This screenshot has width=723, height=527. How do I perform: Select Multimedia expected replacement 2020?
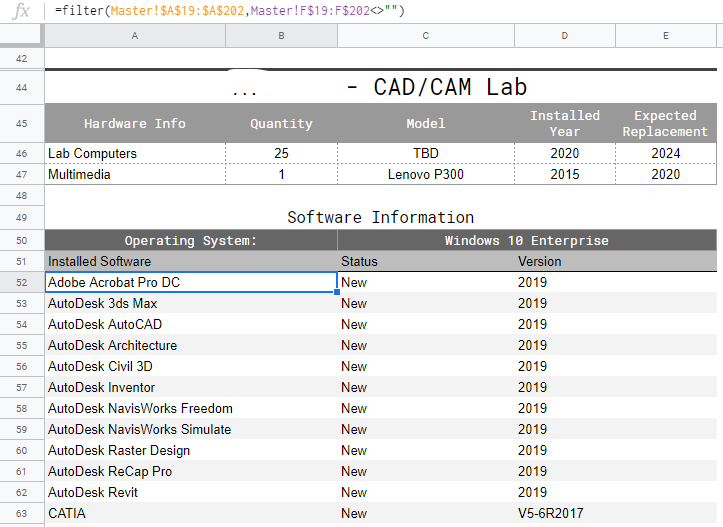[x=666, y=174]
